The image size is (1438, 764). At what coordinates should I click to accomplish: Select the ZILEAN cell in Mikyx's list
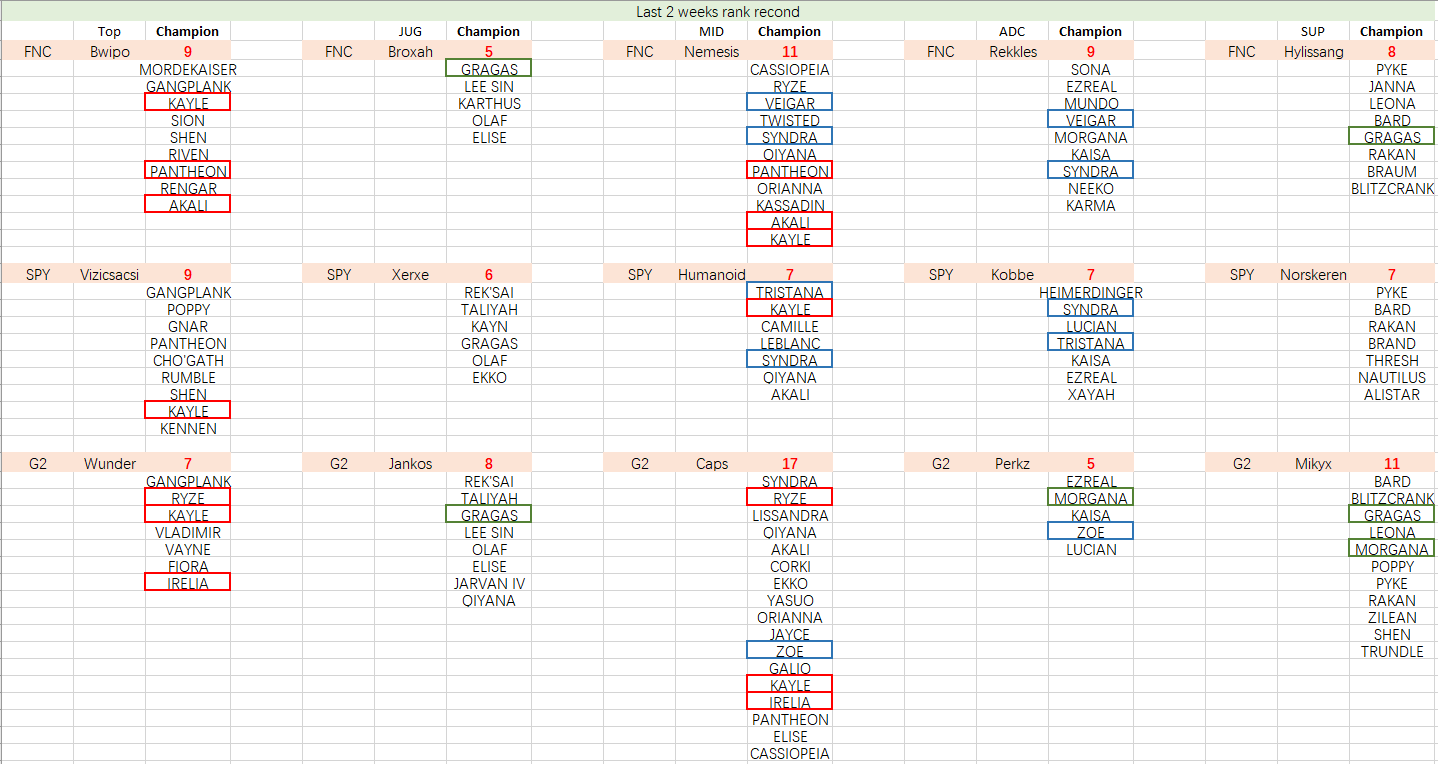point(1392,618)
